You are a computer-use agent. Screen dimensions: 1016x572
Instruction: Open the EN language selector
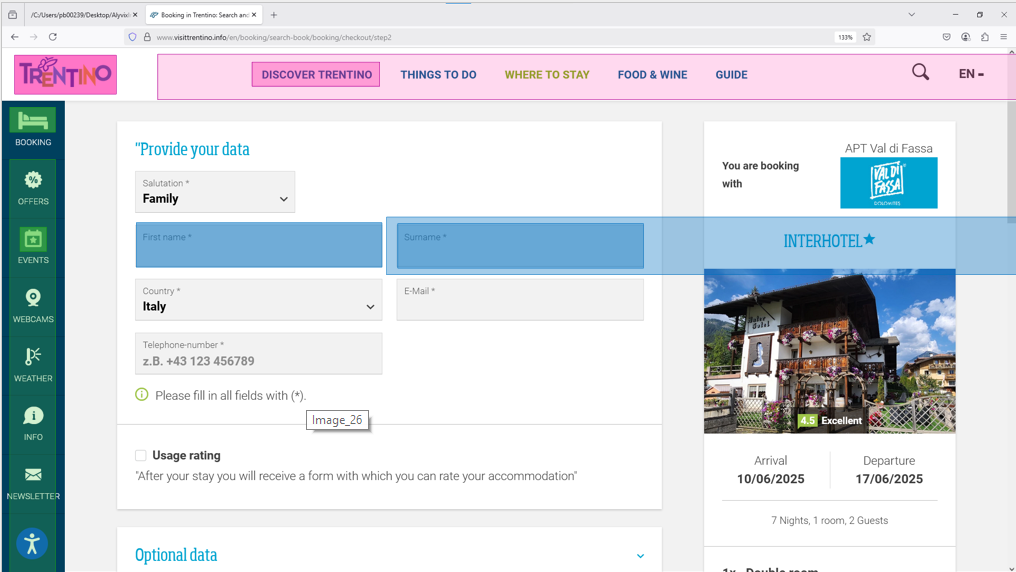(x=970, y=74)
